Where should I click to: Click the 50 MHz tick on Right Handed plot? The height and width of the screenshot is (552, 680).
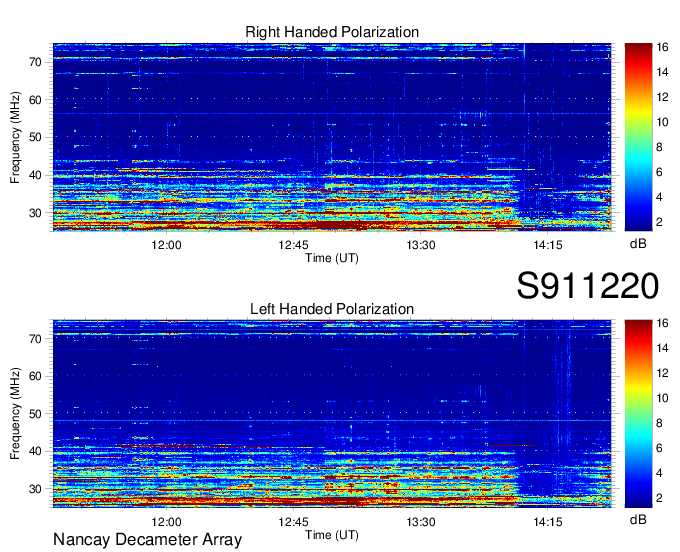click(x=36, y=138)
